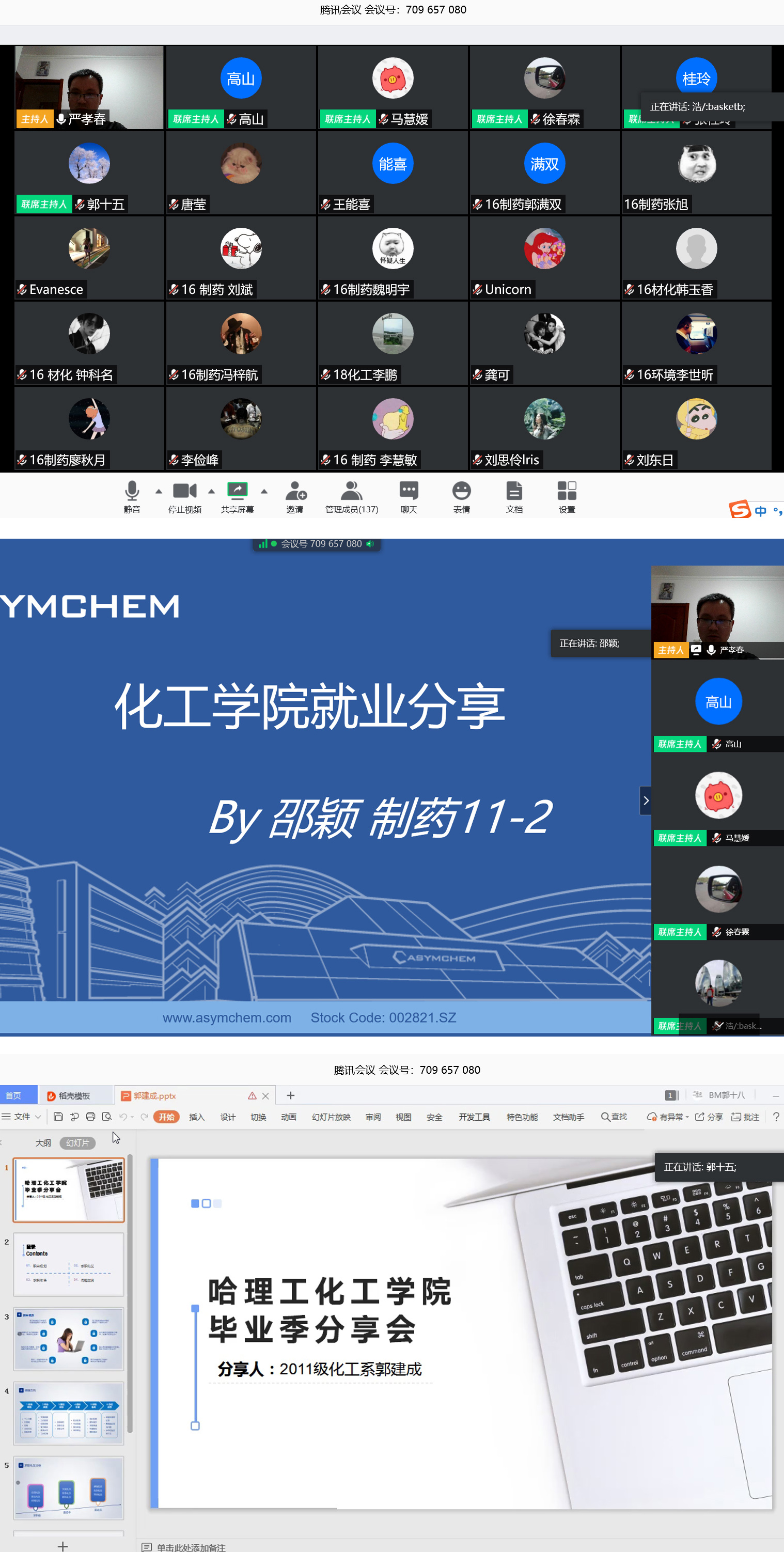Click the 表情 emoji icon
This screenshot has height=1552, width=784.
[x=461, y=492]
